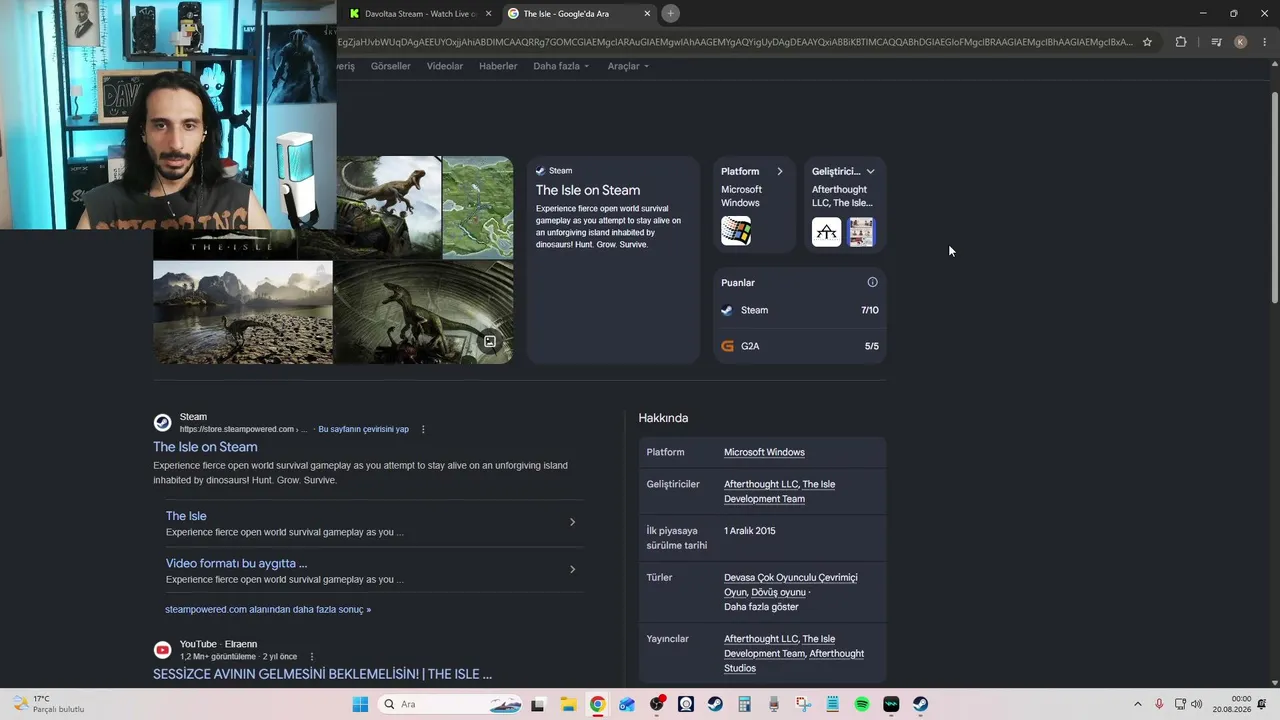Open the notification bell in the tray
The width and height of the screenshot is (1280, 720).
[1262, 704]
